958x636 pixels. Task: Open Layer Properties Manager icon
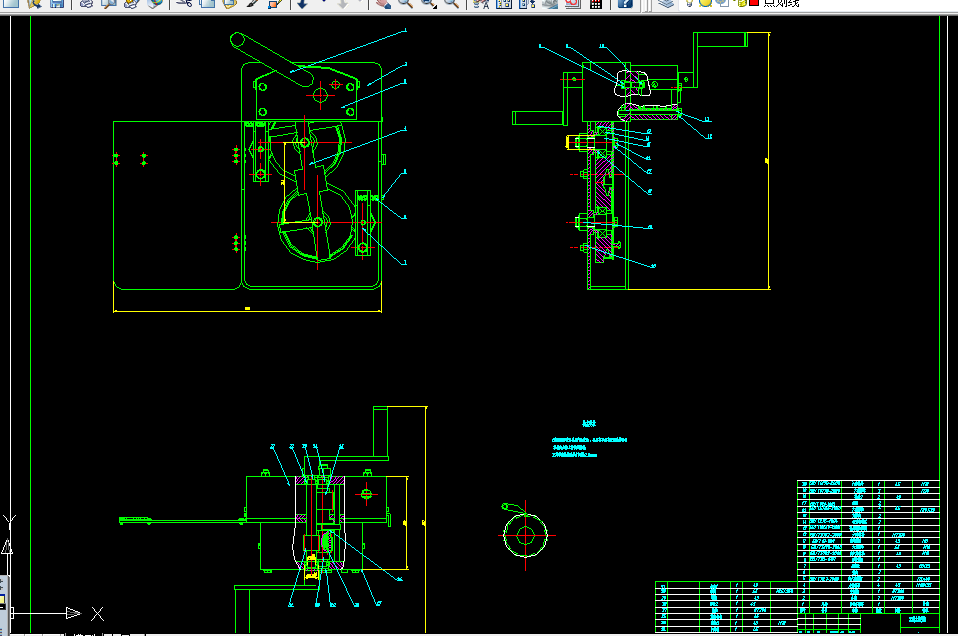(665, 3)
